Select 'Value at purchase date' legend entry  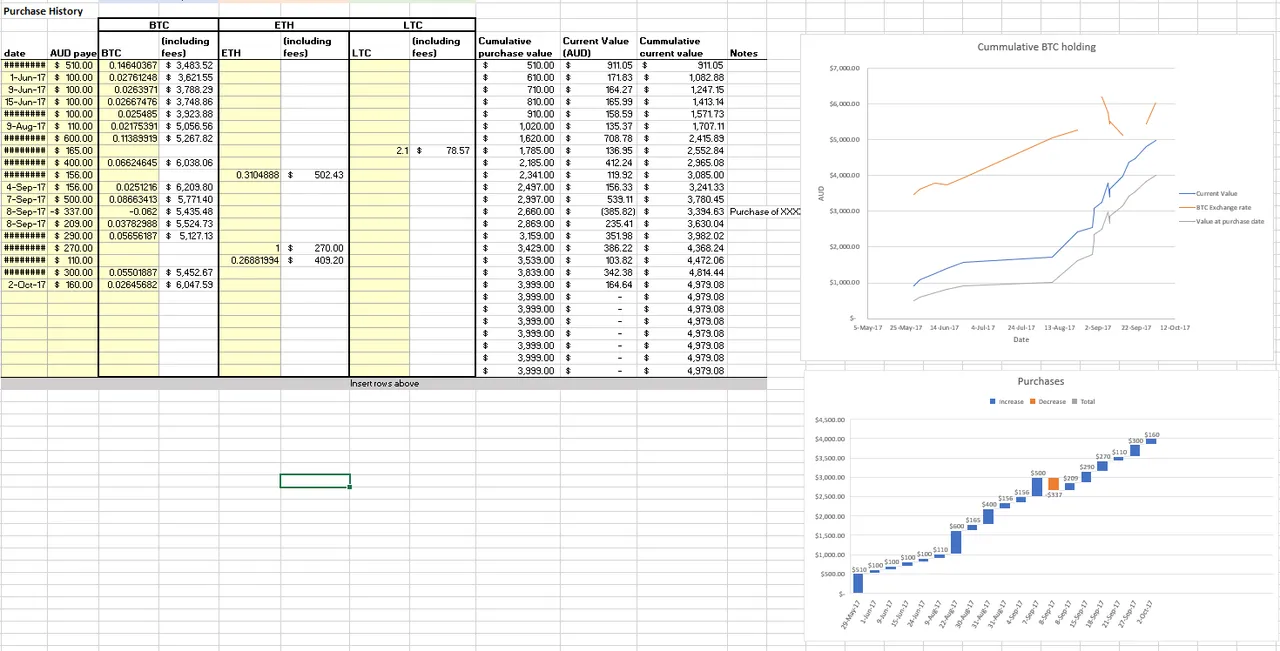[x=1222, y=221]
